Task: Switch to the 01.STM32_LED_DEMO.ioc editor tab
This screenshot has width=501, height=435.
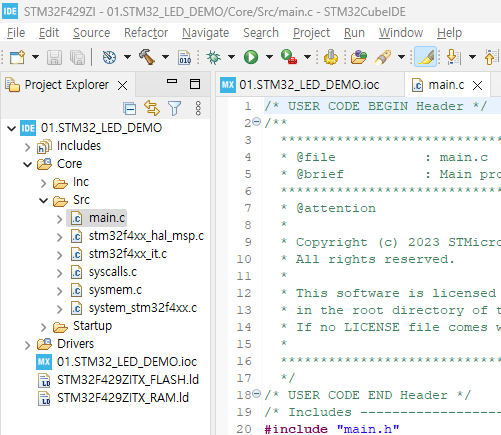Action: click(309, 85)
